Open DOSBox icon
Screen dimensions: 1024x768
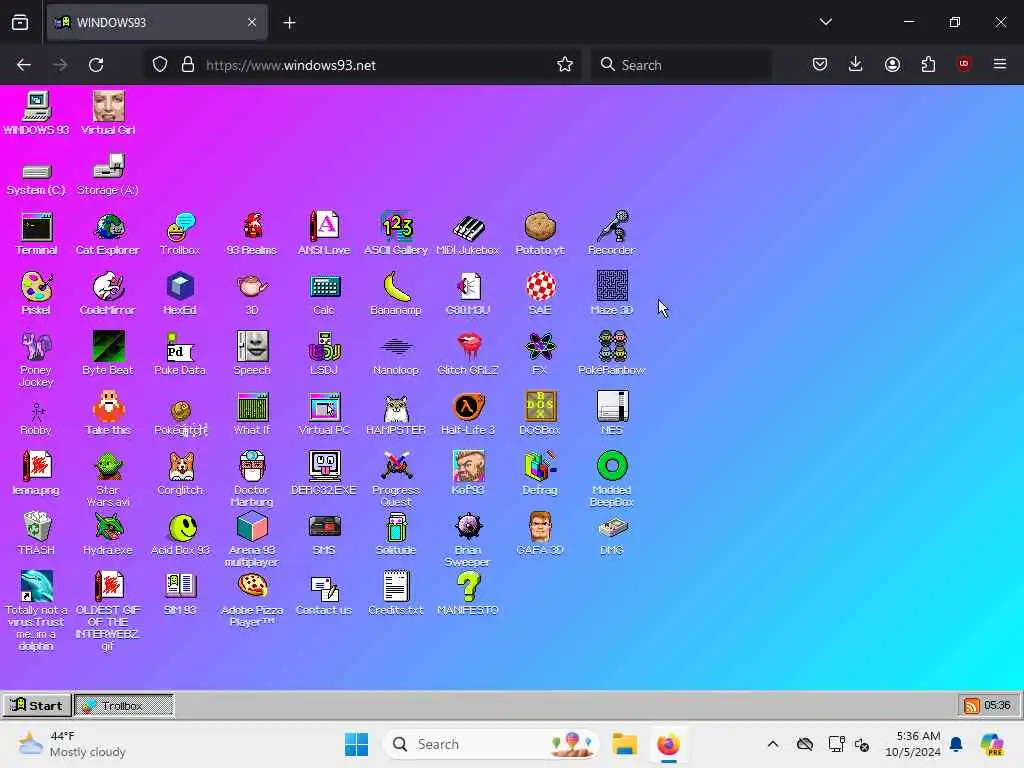point(539,413)
